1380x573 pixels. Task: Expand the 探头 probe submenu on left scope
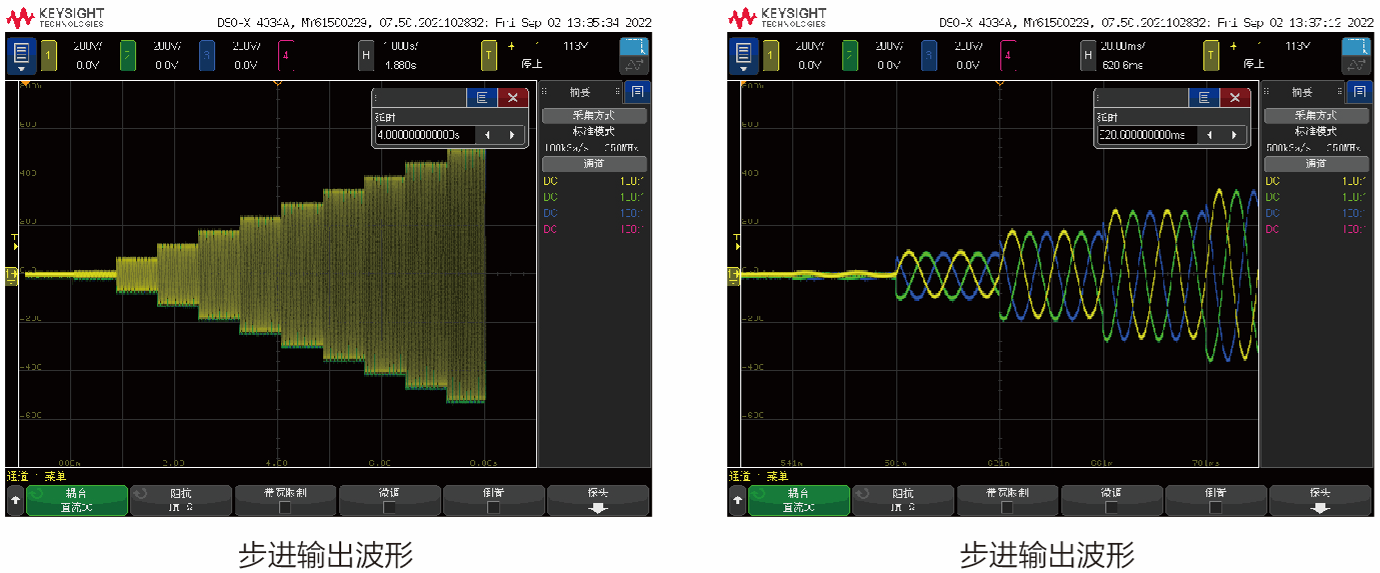(598, 500)
